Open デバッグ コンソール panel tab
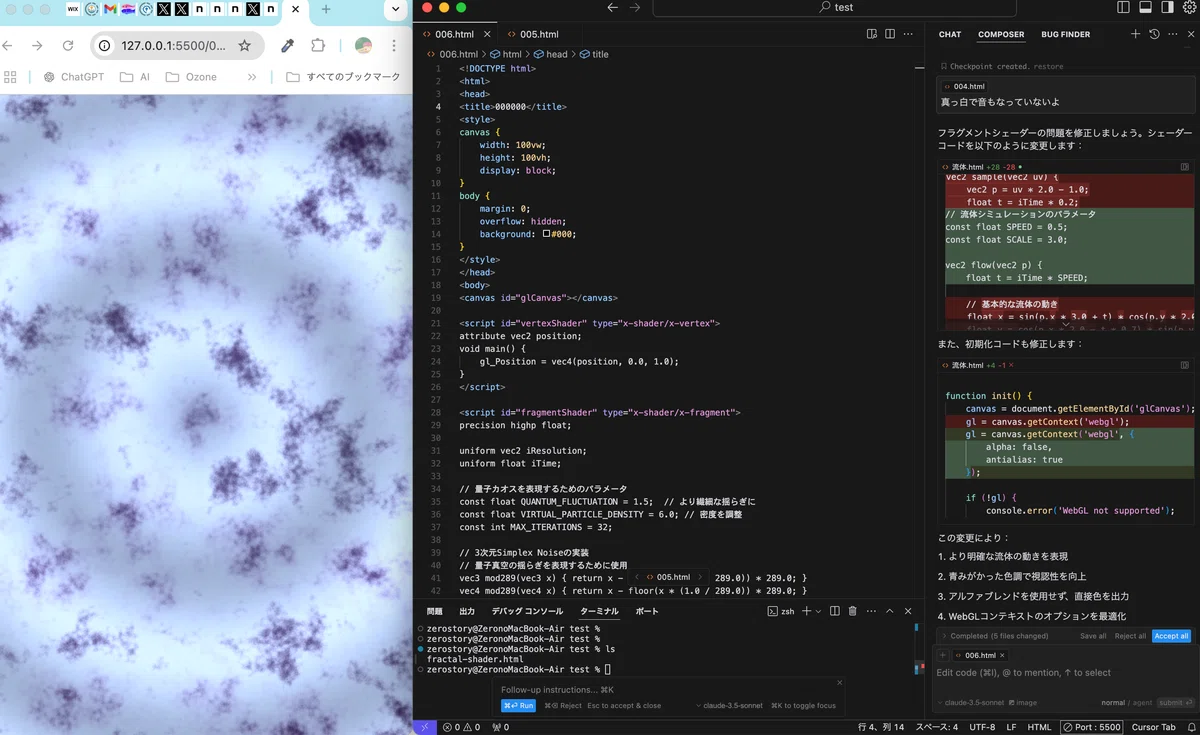This screenshot has height=735, width=1200. click(527, 611)
